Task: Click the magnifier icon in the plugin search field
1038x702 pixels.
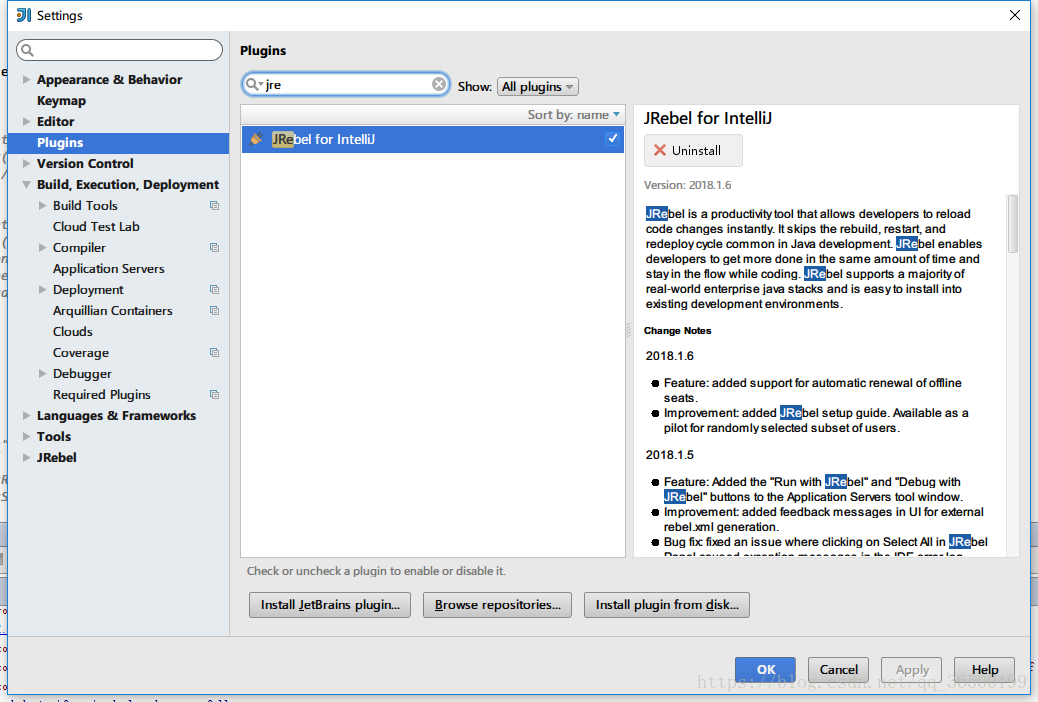Action: coord(253,86)
